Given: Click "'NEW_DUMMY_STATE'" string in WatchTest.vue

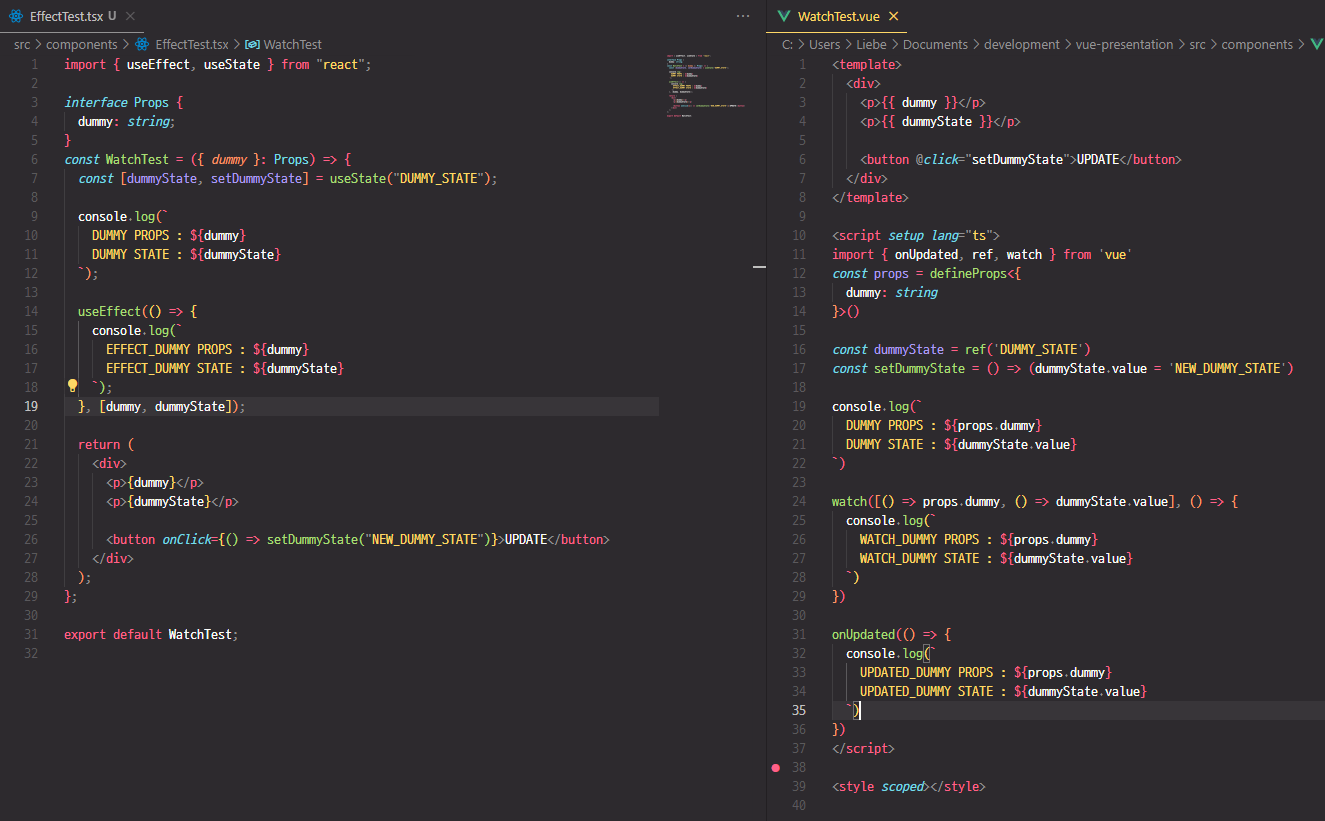Looking at the screenshot, I should tap(1227, 368).
